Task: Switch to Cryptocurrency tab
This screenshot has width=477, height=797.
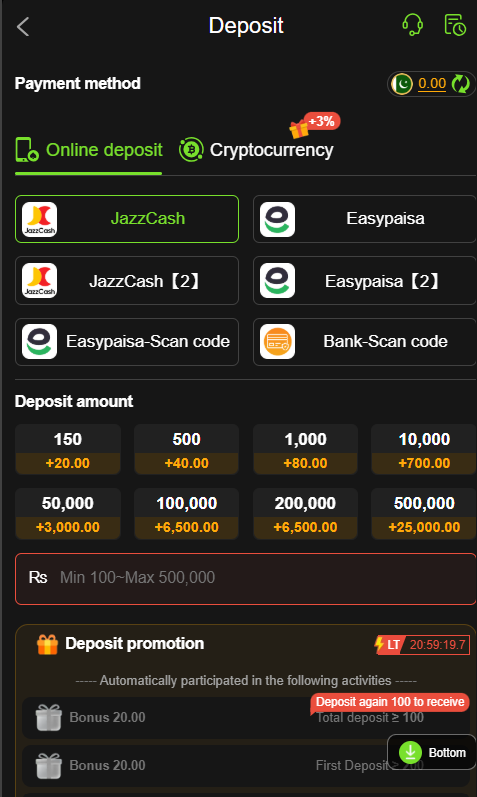Action: pyautogui.click(x=256, y=150)
